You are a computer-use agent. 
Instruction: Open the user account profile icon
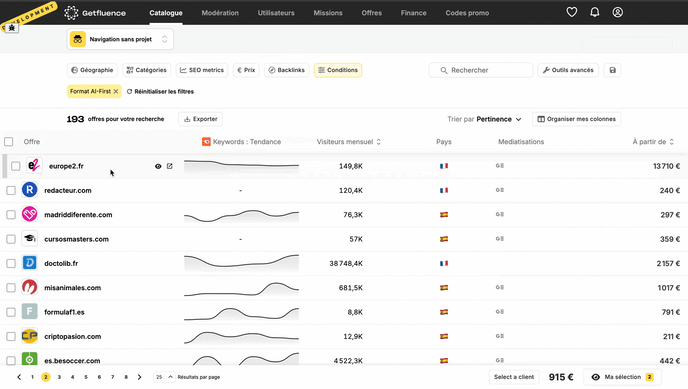pyautogui.click(x=617, y=12)
